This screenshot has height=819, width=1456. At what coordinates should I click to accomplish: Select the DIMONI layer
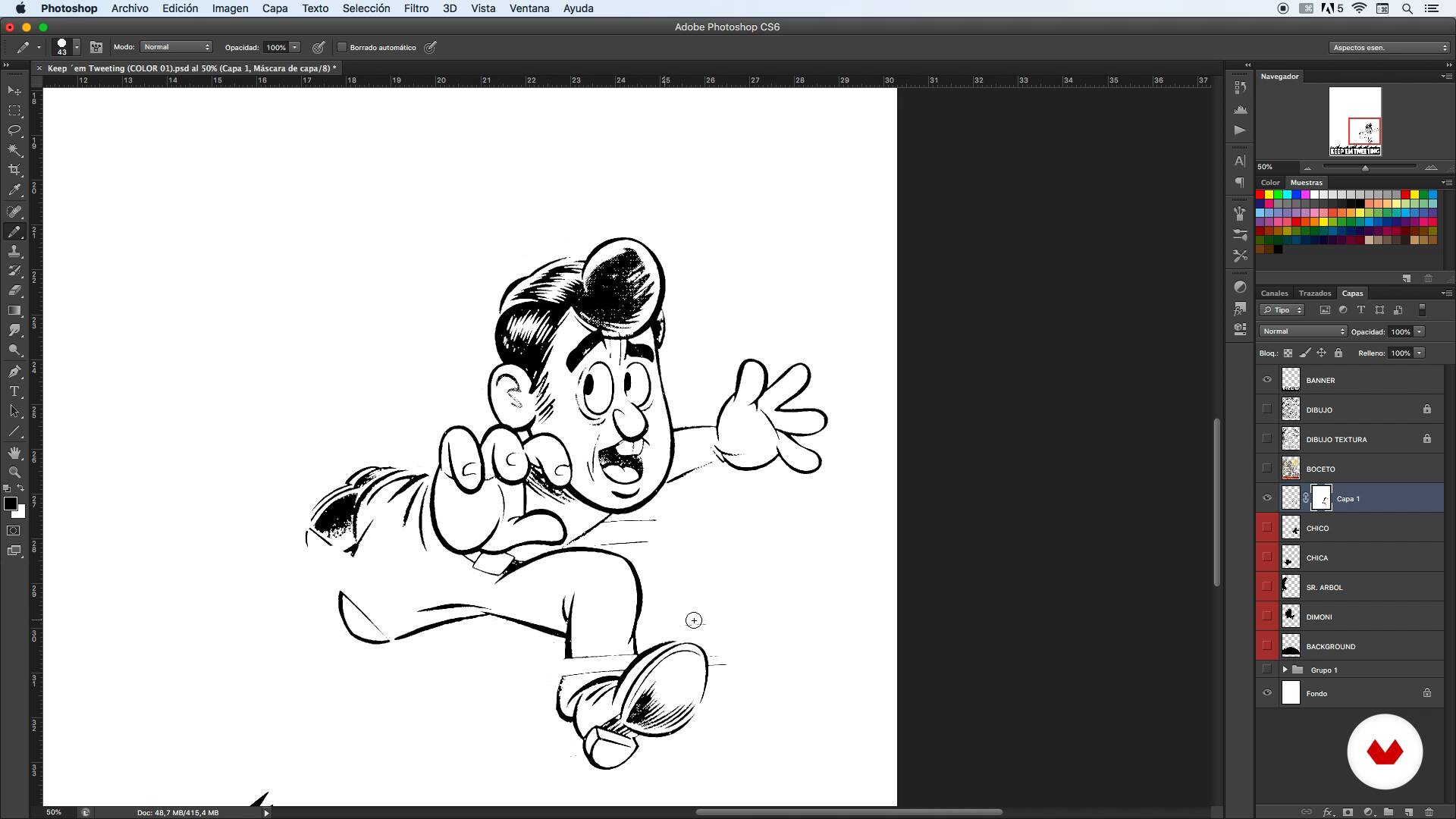[1350, 617]
